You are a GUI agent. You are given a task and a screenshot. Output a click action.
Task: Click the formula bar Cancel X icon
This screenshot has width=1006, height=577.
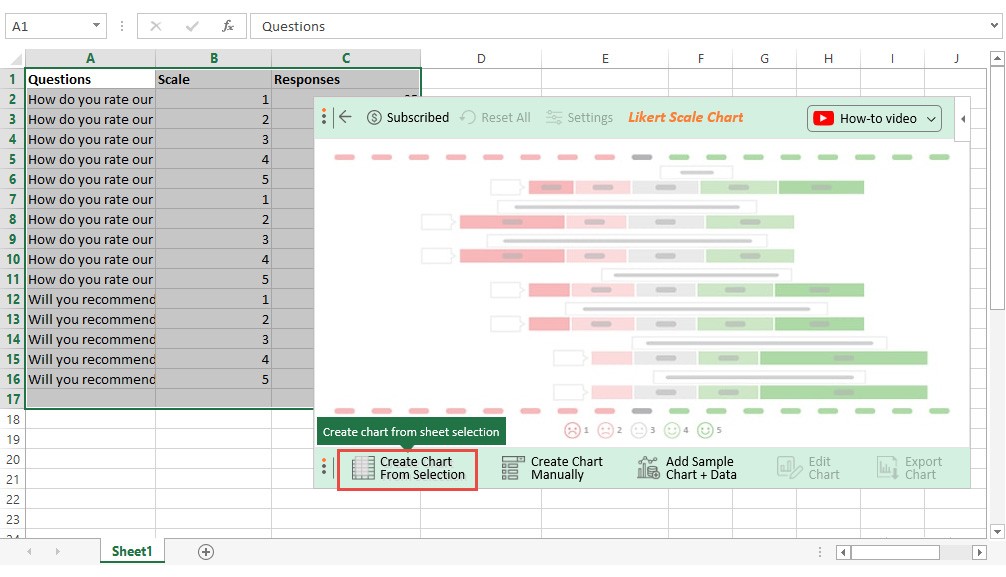(155, 26)
